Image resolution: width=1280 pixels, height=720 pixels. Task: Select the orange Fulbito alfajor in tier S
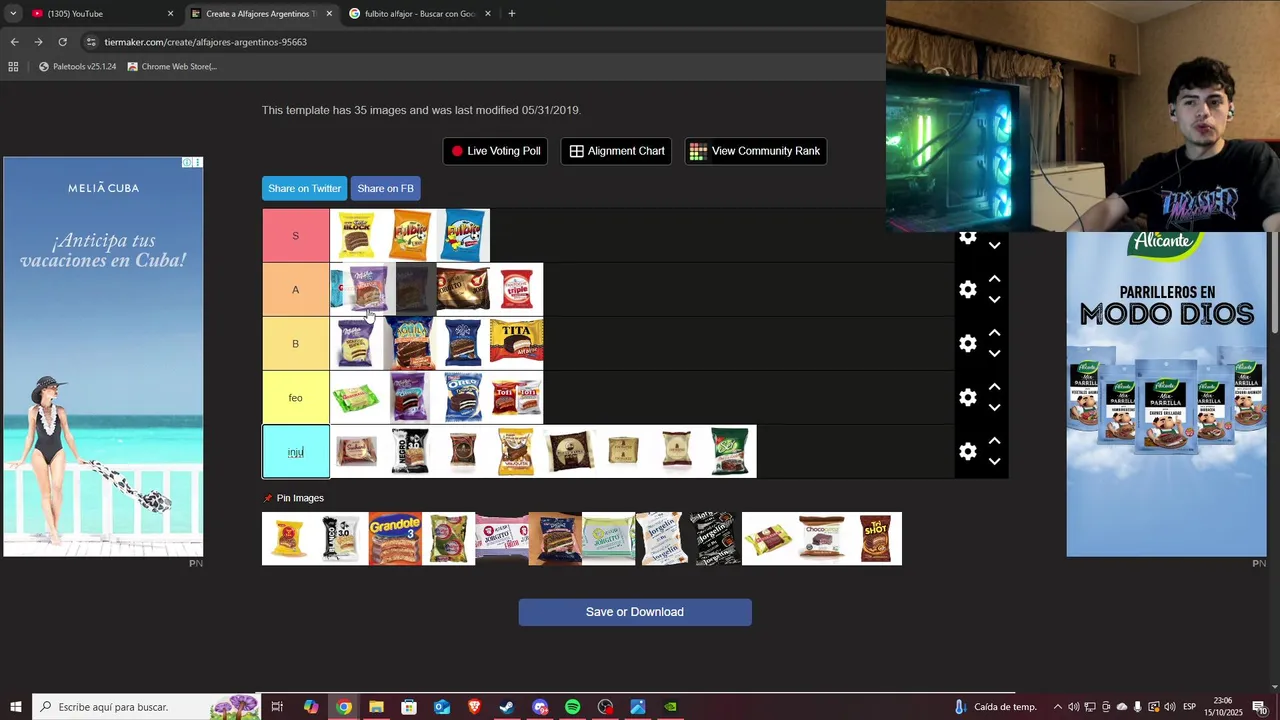point(410,235)
